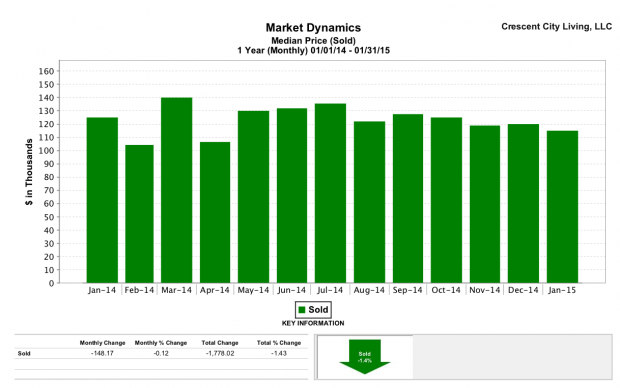Click the -1,778.02 Total Change value
Image resolution: width=620 pixels, height=388 pixels.
[220, 353]
